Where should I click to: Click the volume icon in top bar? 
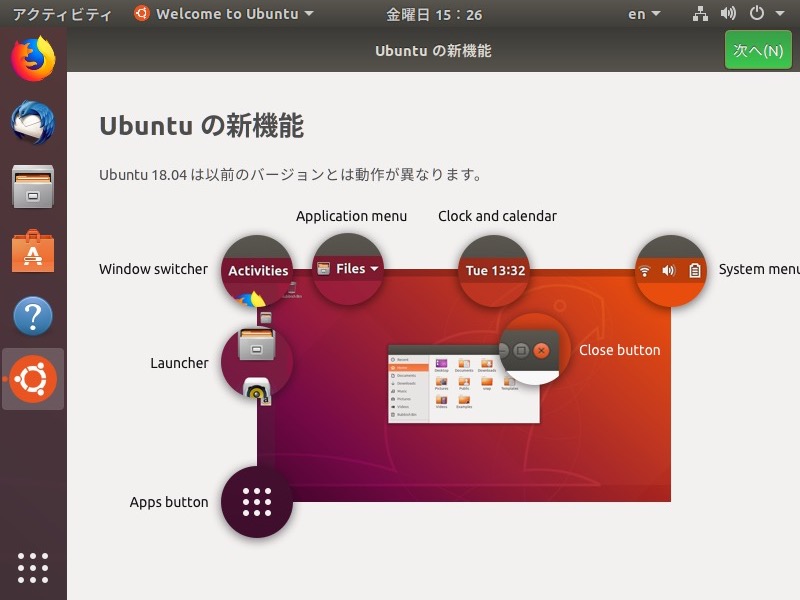point(728,13)
